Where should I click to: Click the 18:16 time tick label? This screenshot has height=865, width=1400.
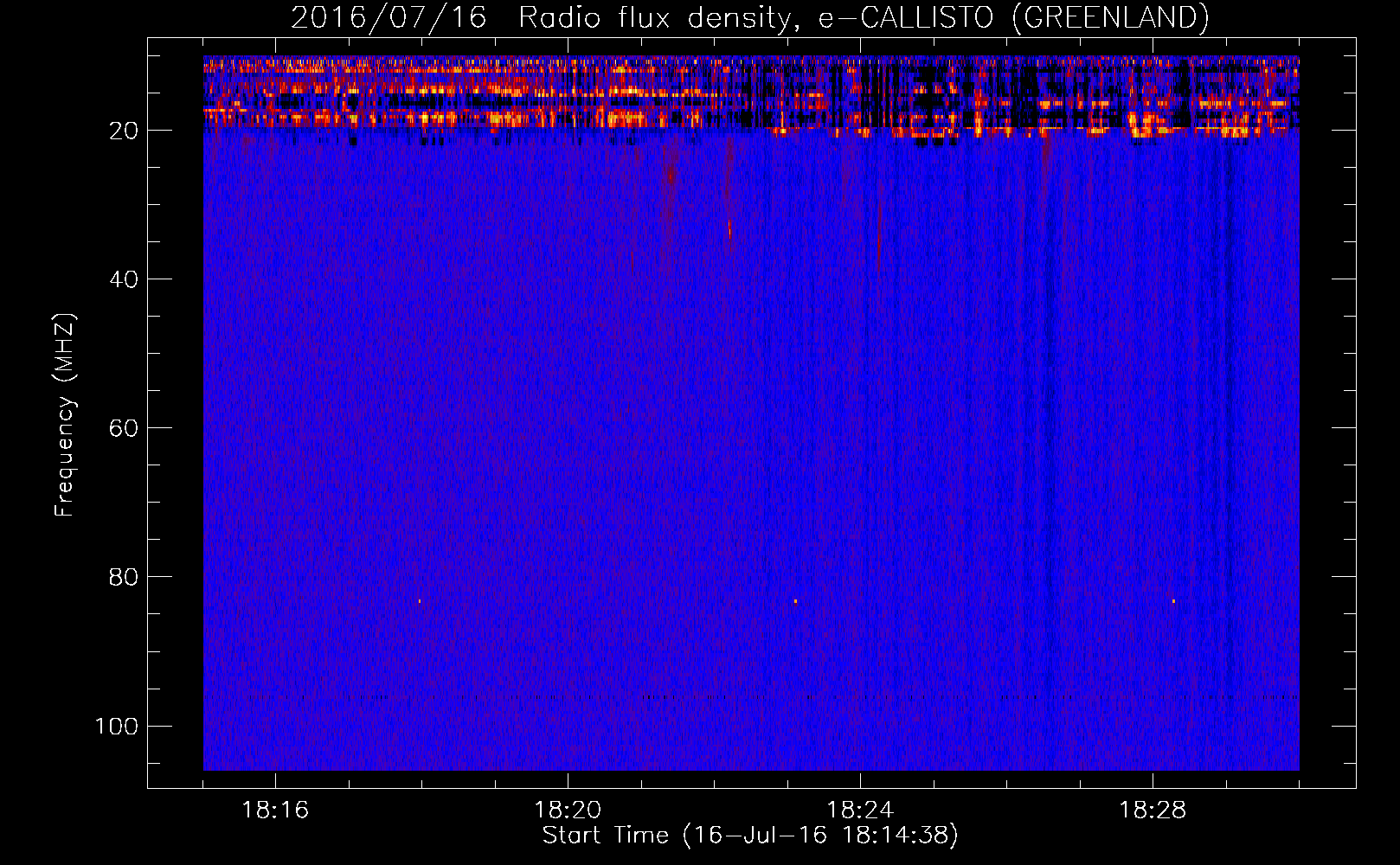click(x=275, y=811)
